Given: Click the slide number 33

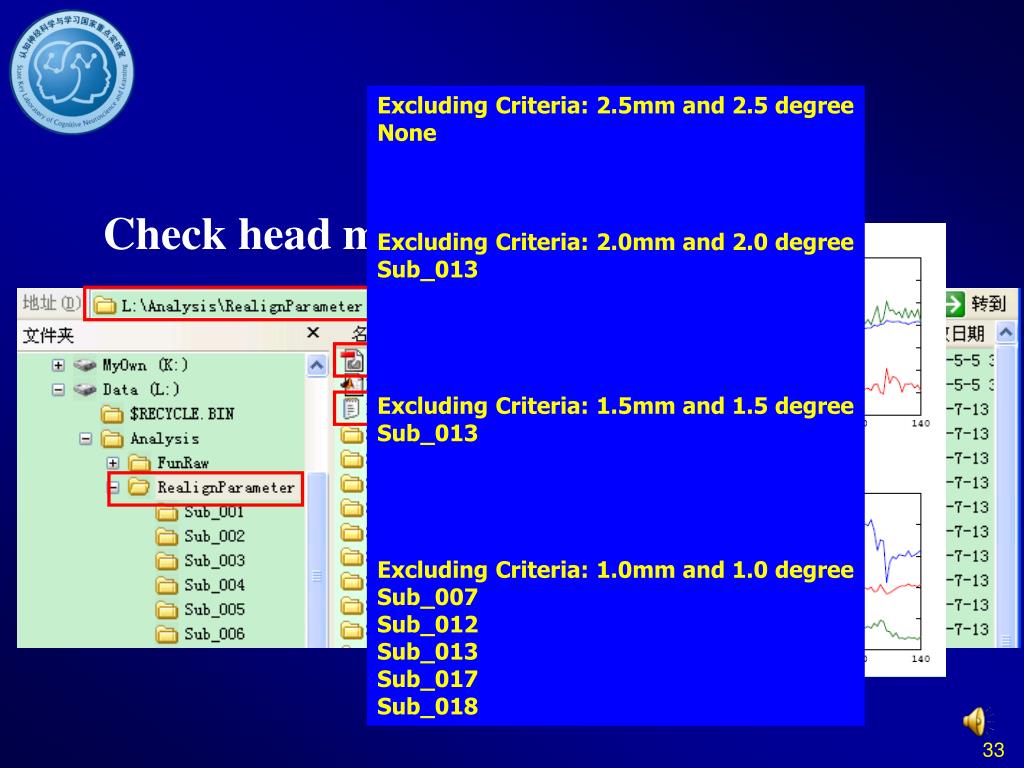Looking at the screenshot, I should pos(993,750).
